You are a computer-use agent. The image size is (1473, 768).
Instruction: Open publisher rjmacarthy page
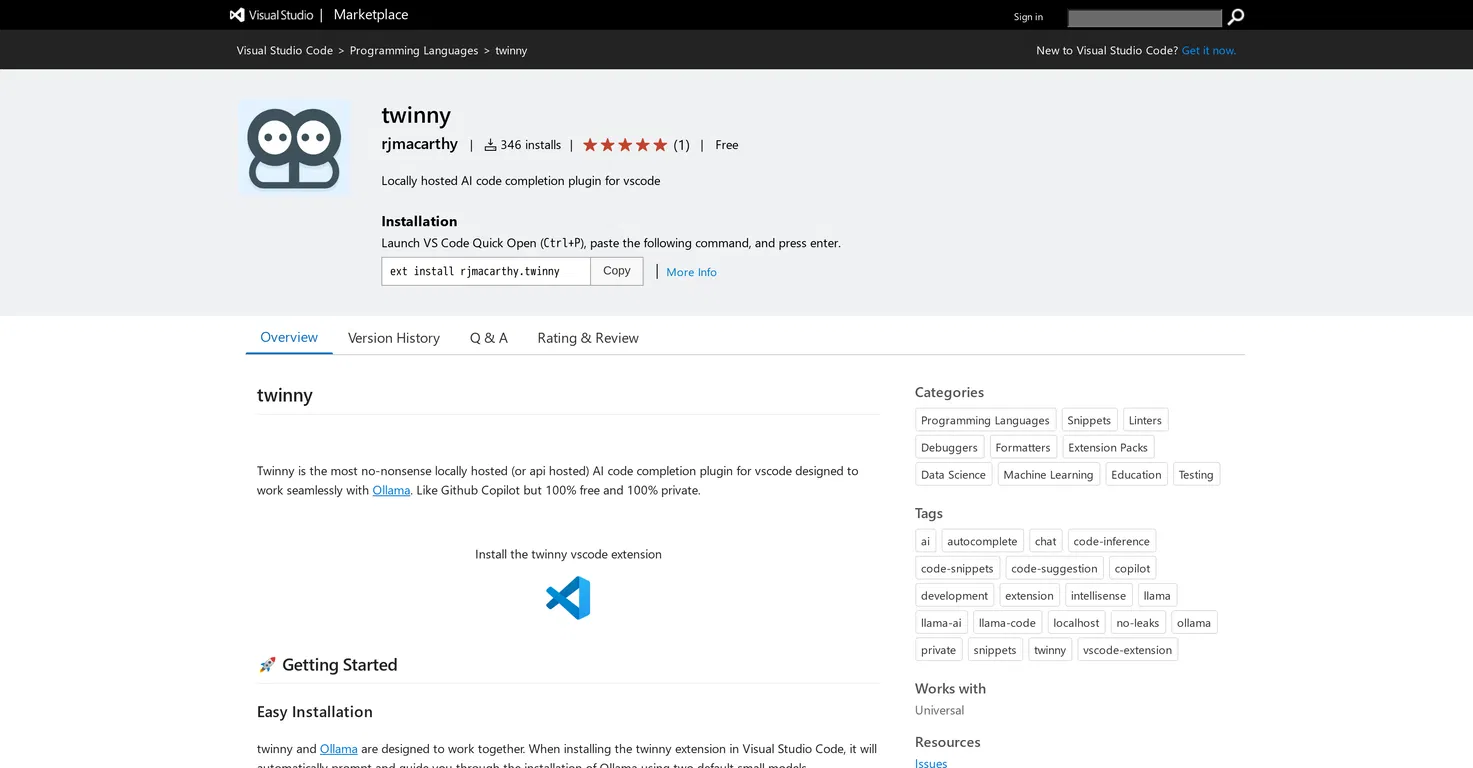[419, 144]
